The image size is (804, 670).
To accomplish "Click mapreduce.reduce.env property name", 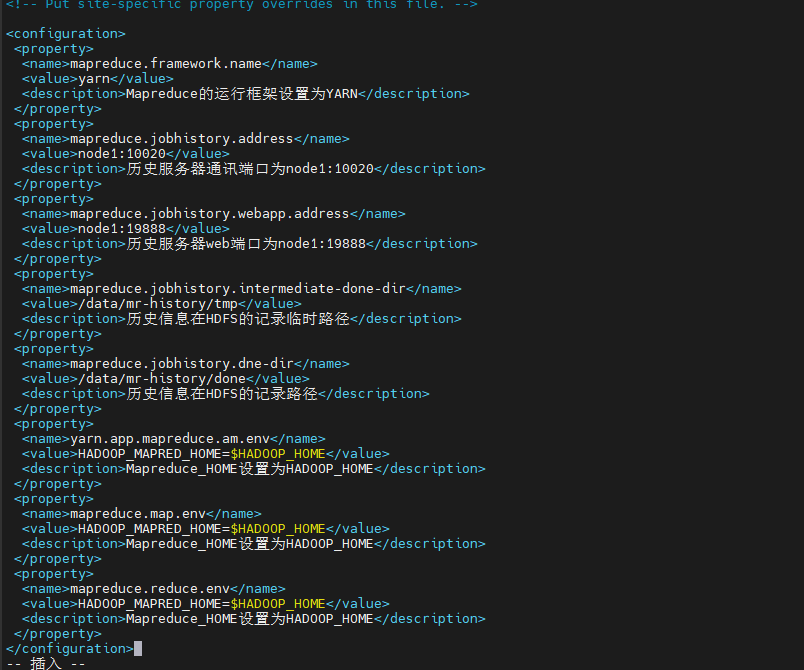I will pyautogui.click(x=150, y=588).
